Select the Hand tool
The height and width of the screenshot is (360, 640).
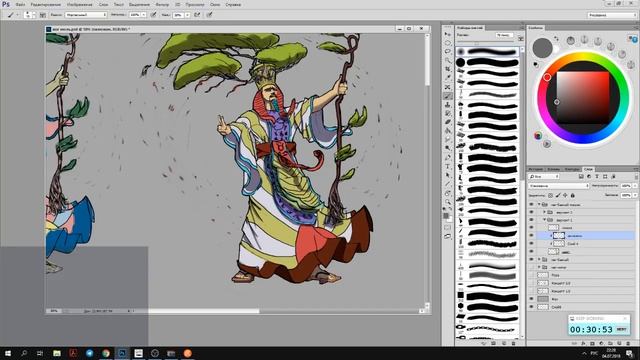click(x=448, y=193)
